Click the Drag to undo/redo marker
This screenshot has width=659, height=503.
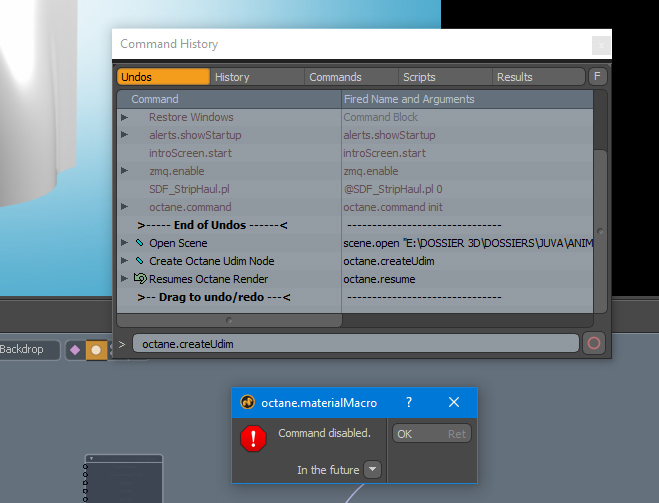214,297
